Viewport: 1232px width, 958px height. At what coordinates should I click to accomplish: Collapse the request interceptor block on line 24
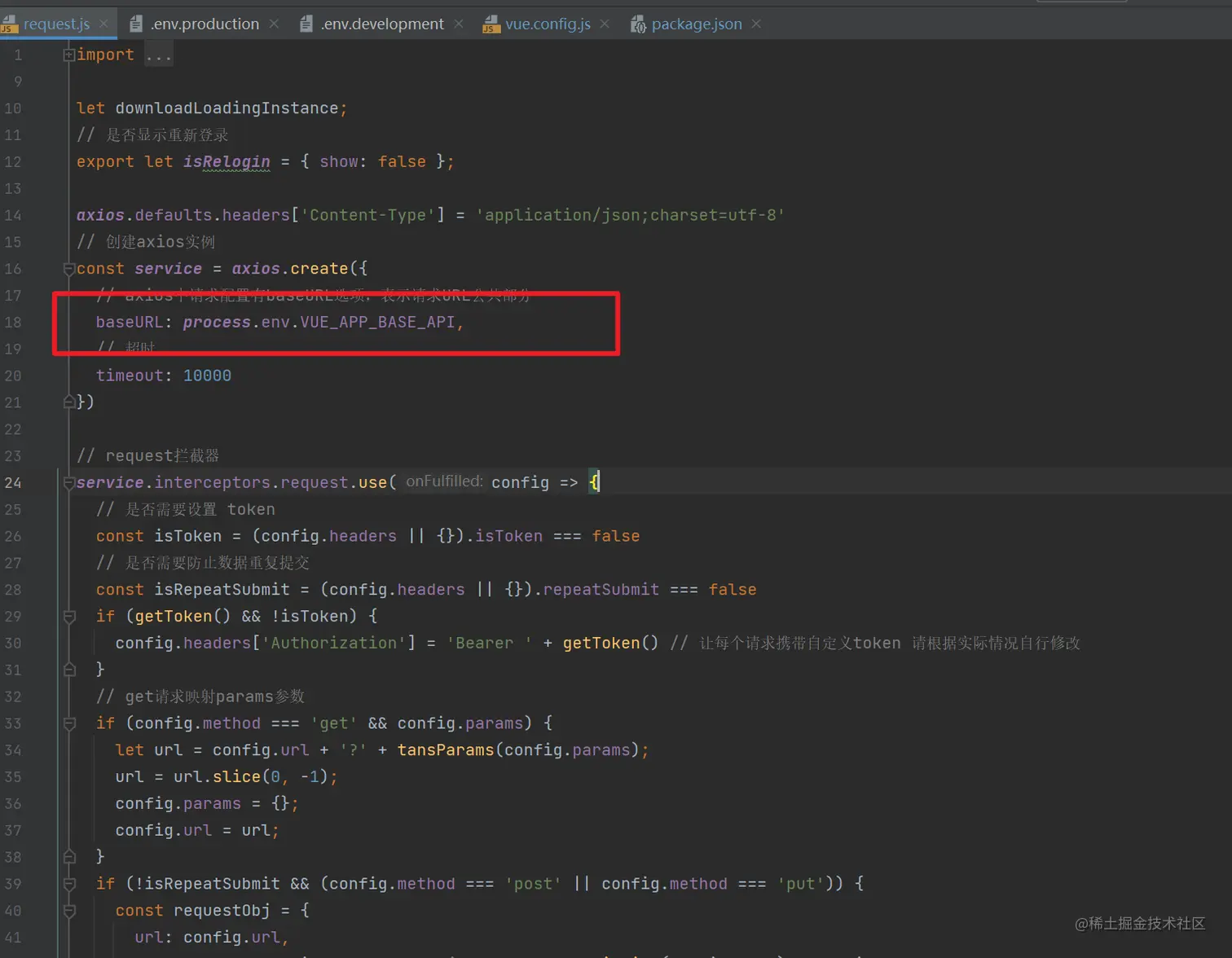(69, 482)
